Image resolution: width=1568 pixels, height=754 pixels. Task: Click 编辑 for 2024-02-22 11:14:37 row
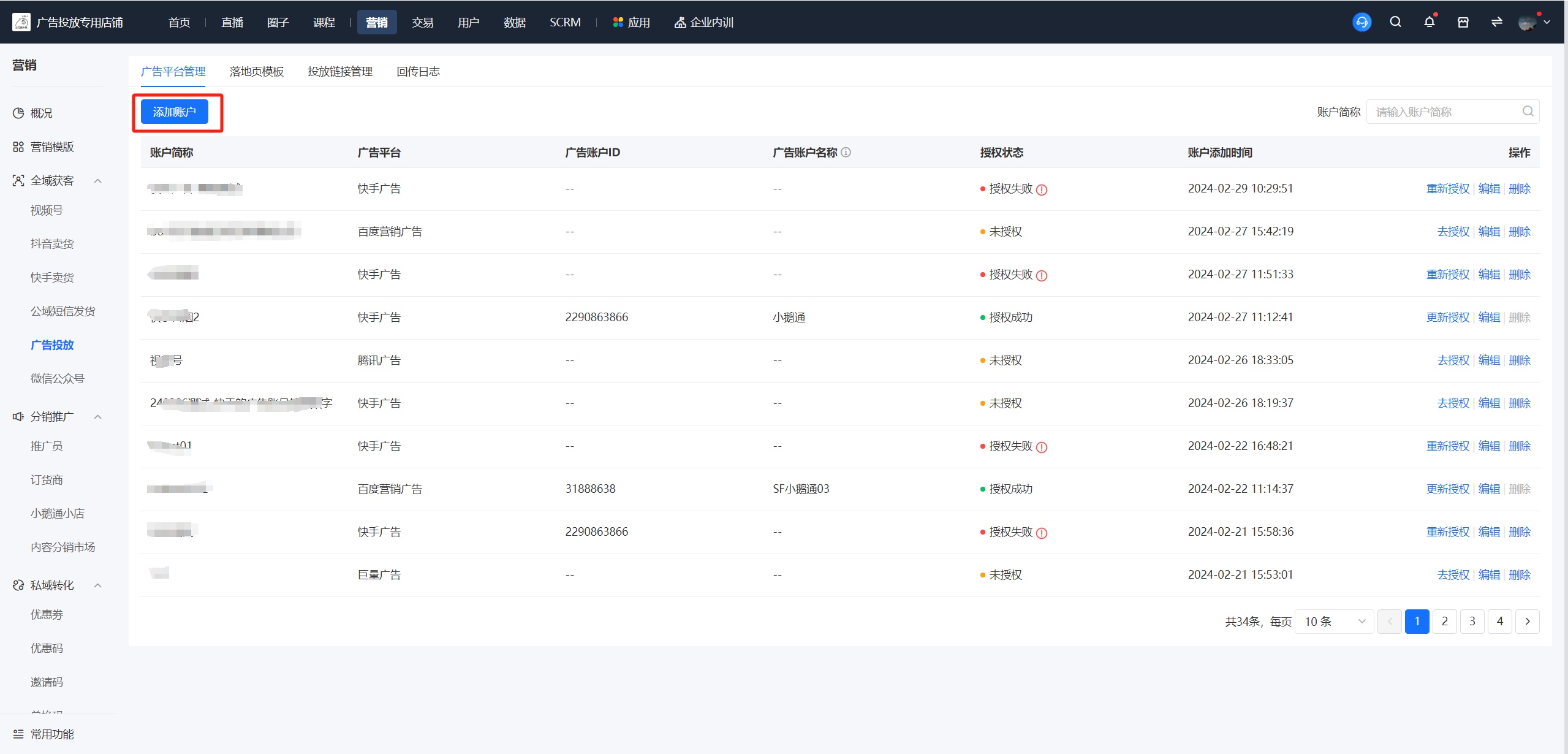[1489, 489]
